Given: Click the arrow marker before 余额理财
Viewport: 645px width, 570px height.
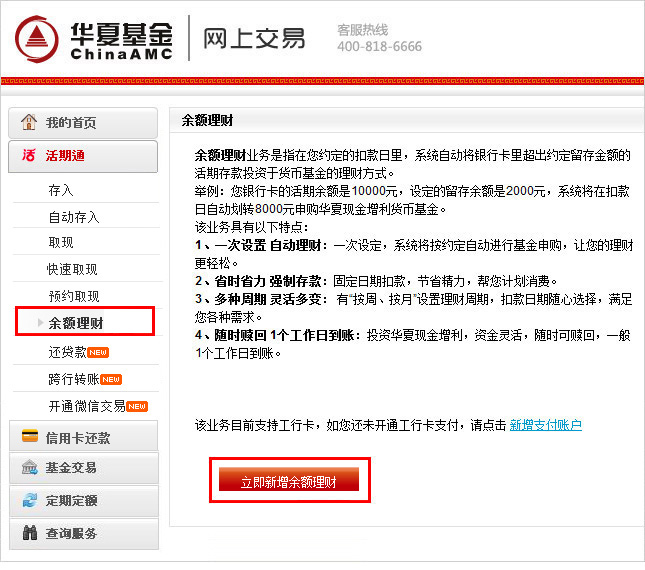Looking at the screenshot, I should pyautogui.click(x=40, y=322).
